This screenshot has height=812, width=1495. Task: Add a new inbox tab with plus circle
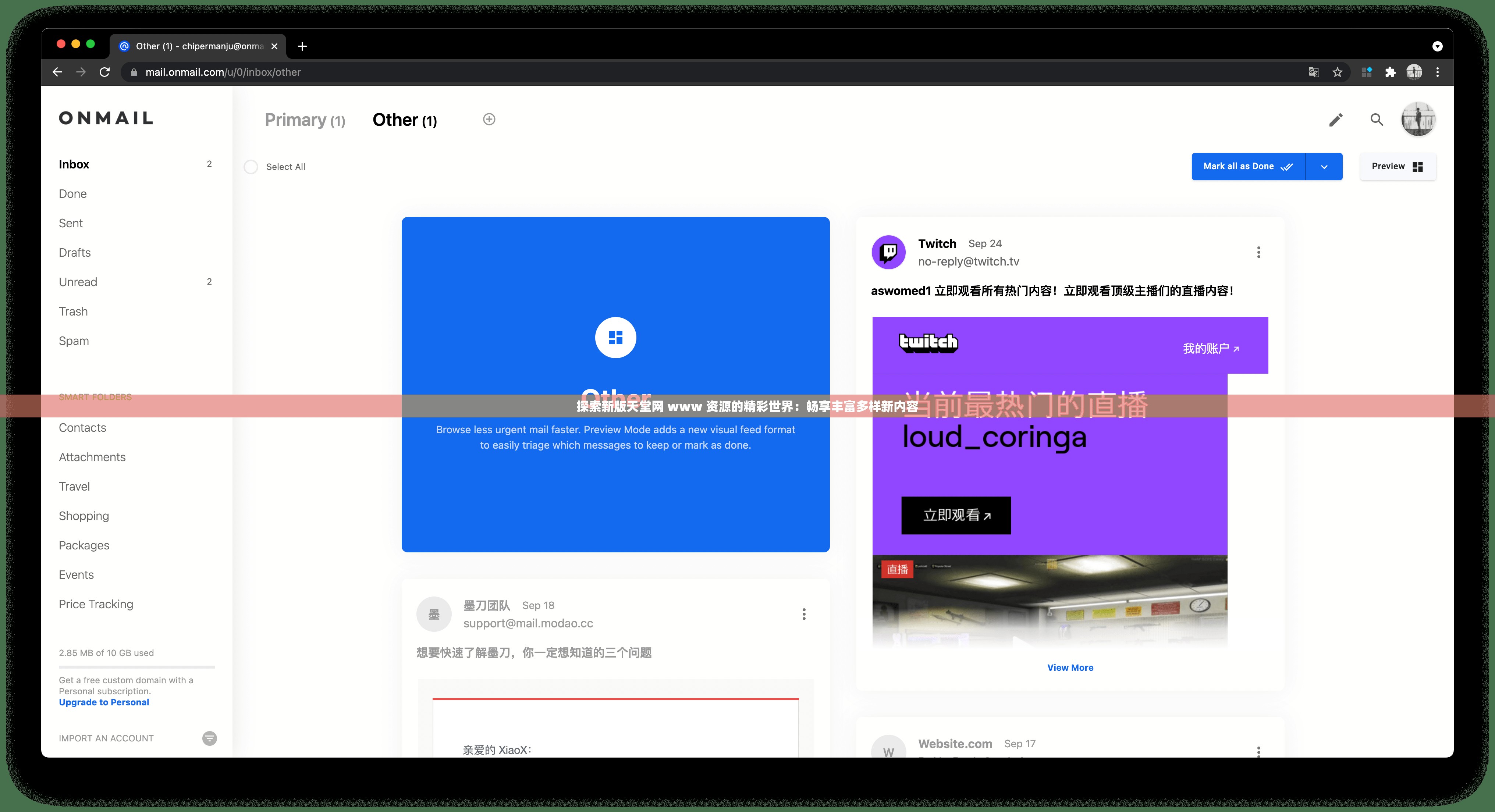[489, 120]
